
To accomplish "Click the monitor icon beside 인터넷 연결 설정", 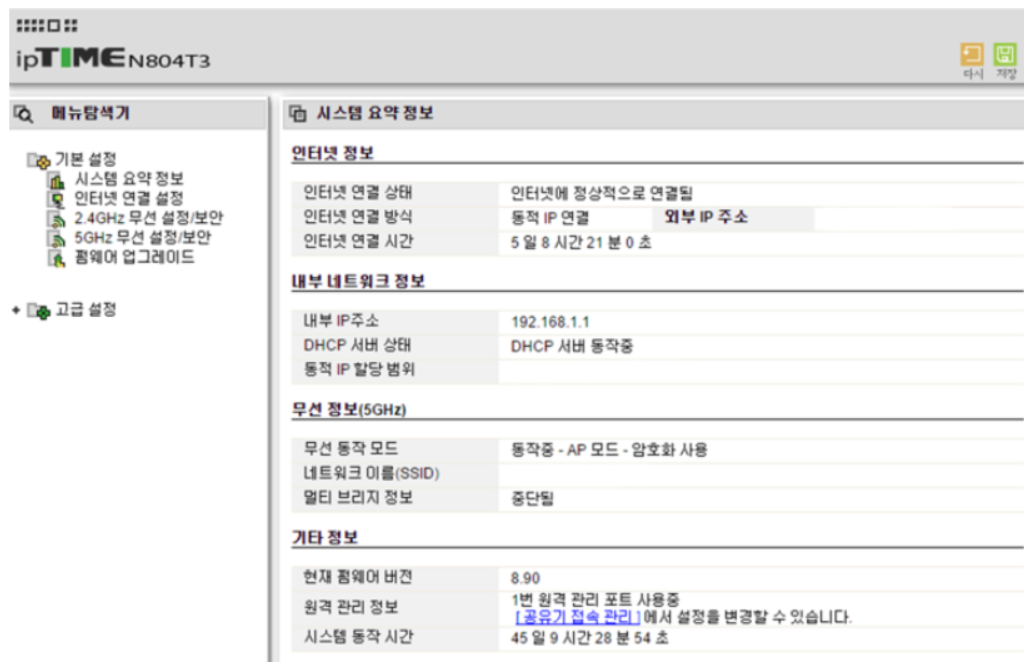I will pyautogui.click(x=58, y=199).
